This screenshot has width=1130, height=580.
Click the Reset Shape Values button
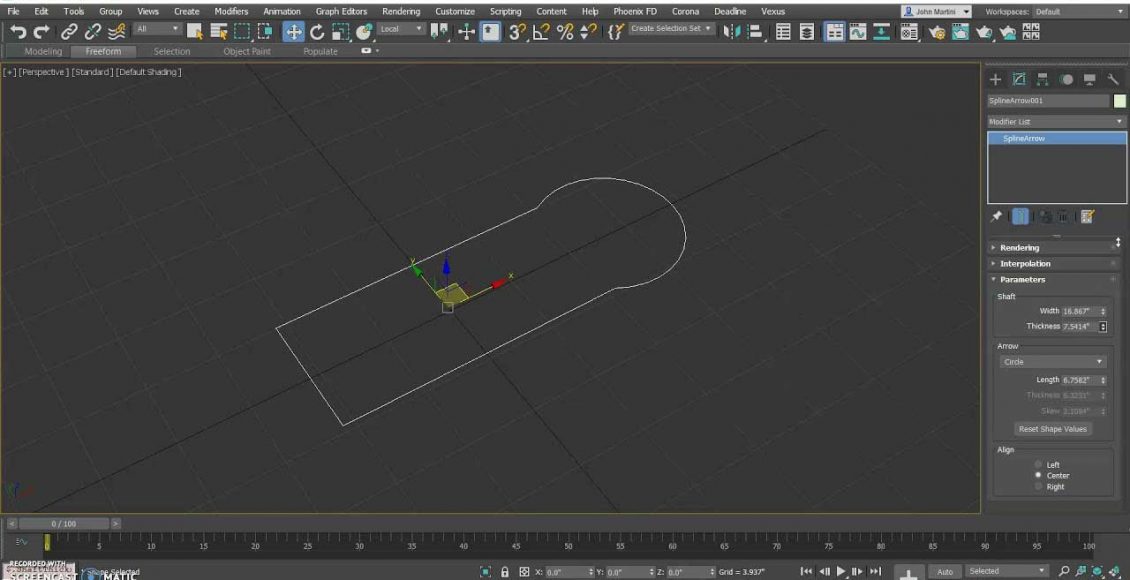coord(1052,429)
